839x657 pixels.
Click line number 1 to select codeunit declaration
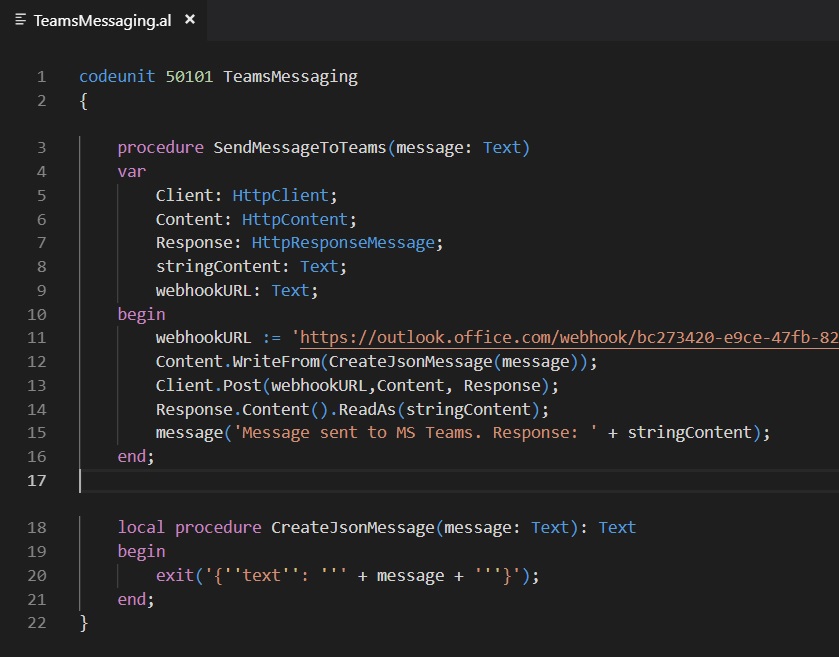tap(41, 76)
